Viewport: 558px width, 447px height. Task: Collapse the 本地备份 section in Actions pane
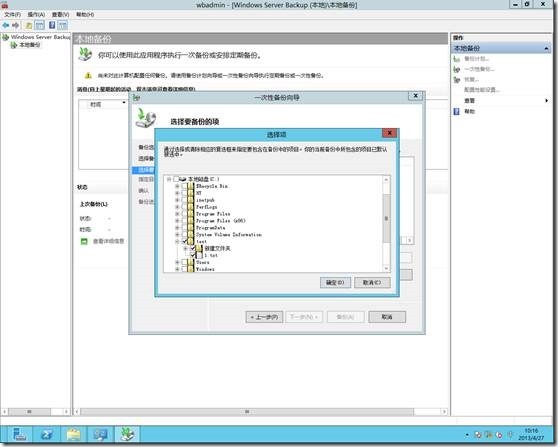pos(546,48)
